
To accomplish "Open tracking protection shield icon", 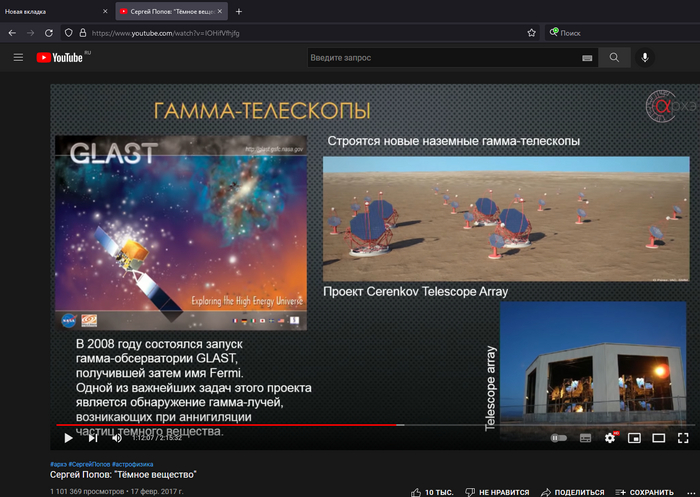I will click(x=68, y=33).
